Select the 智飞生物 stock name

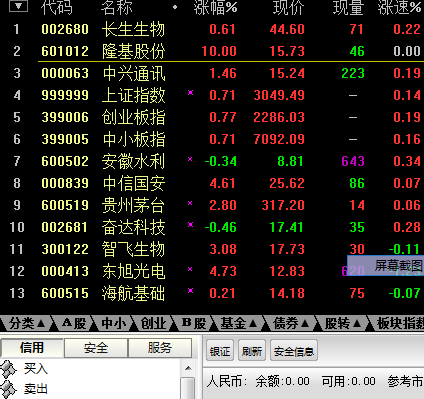pos(133,249)
